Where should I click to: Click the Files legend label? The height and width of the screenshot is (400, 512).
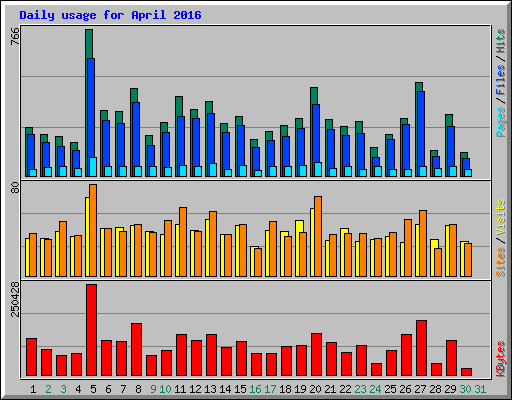click(x=500, y=80)
